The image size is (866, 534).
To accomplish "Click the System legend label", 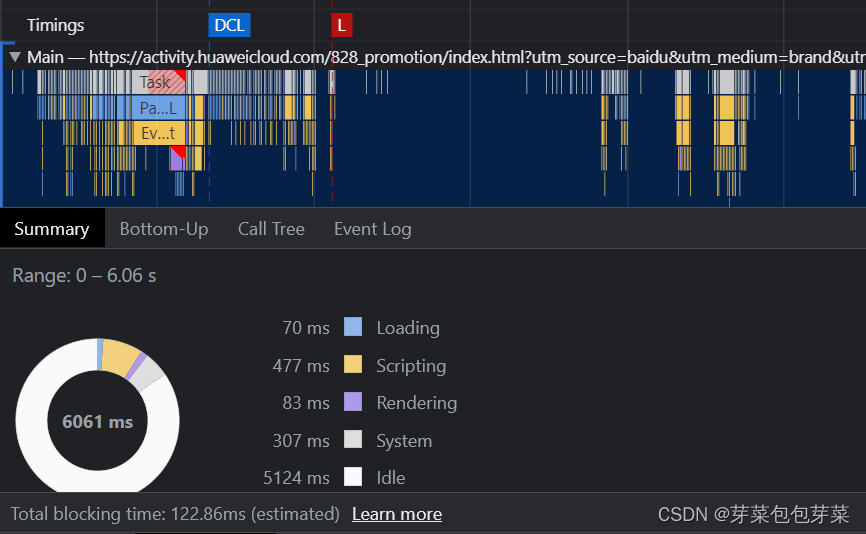I will pyautogui.click(x=404, y=441).
